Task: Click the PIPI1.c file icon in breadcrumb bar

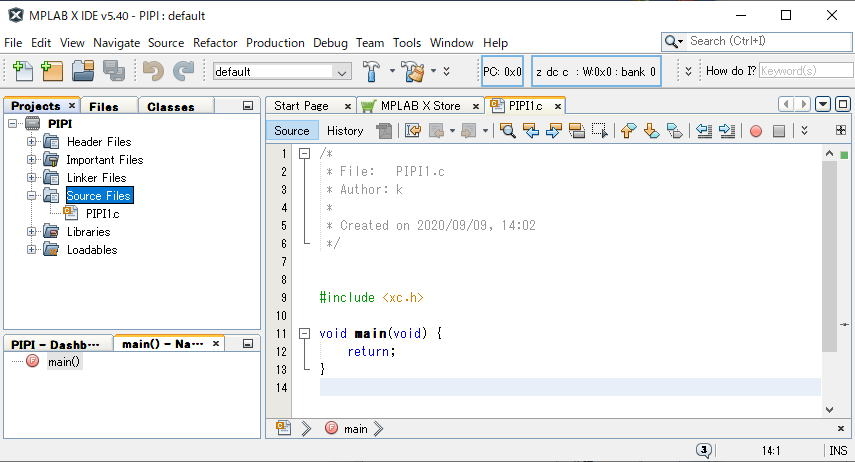Action: 283,428
